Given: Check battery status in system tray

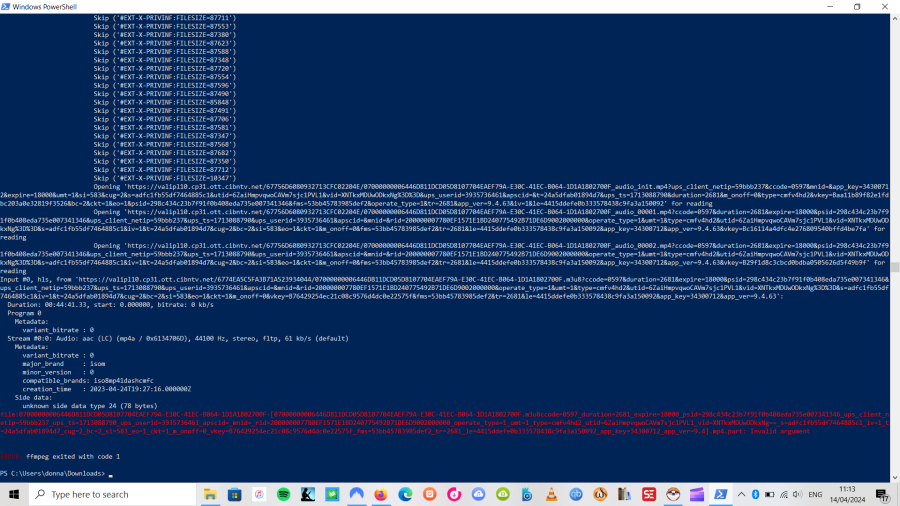Looking at the screenshot, I should [770, 494].
